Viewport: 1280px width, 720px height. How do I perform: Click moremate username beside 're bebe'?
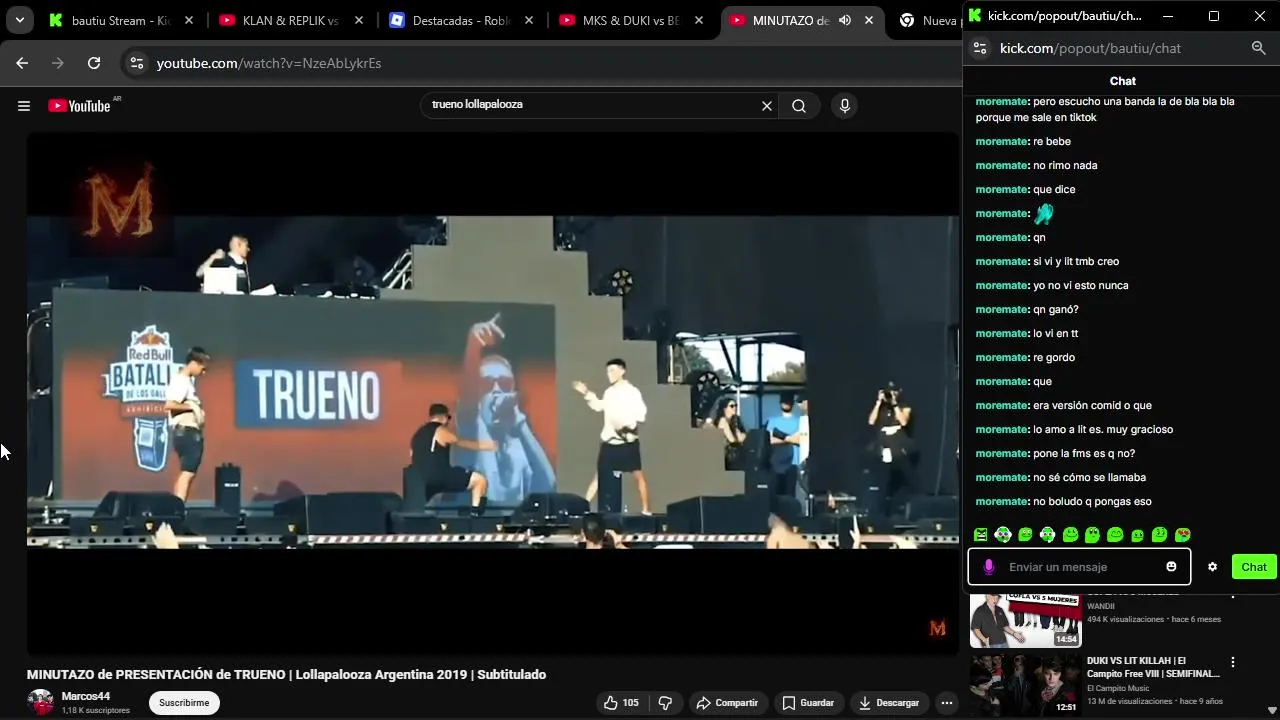tap(1002, 142)
